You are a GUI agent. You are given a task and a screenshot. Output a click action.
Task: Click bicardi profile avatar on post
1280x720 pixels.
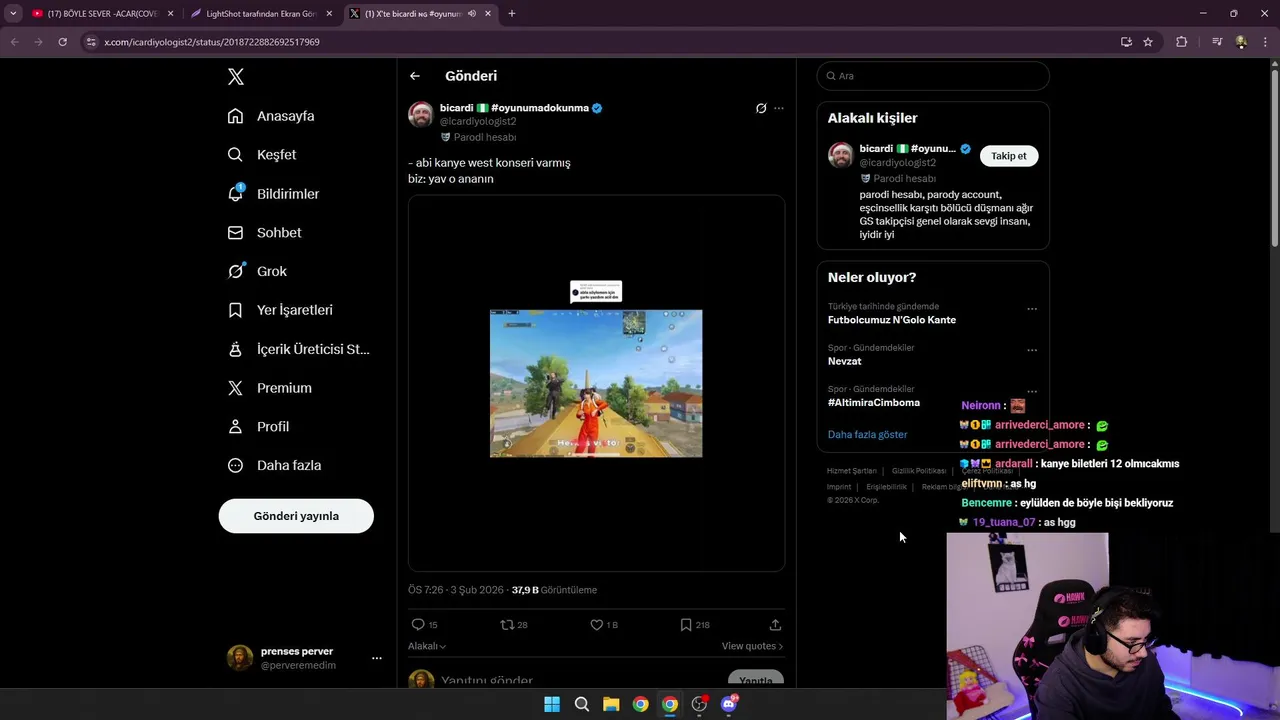[x=421, y=114]
